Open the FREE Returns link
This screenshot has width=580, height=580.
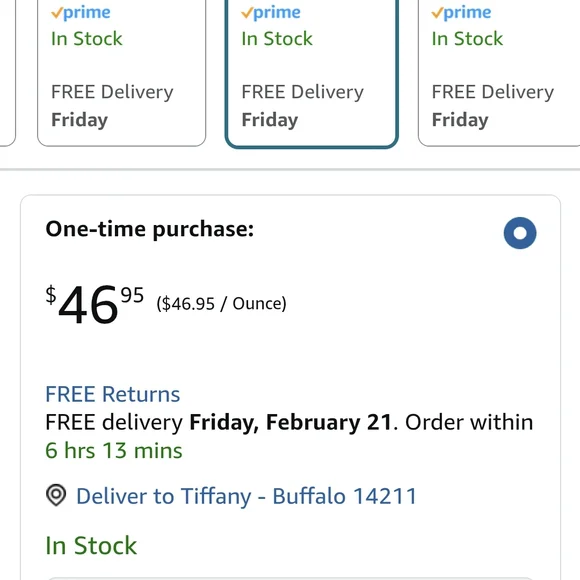click(x=112, y=394)
